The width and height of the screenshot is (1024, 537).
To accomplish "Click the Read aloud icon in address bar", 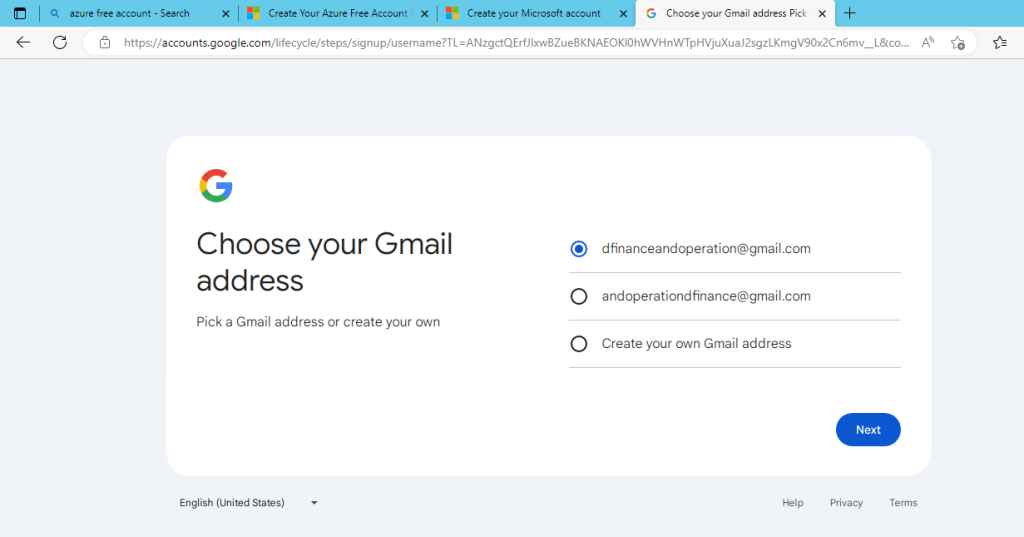I will pos(927,43).
